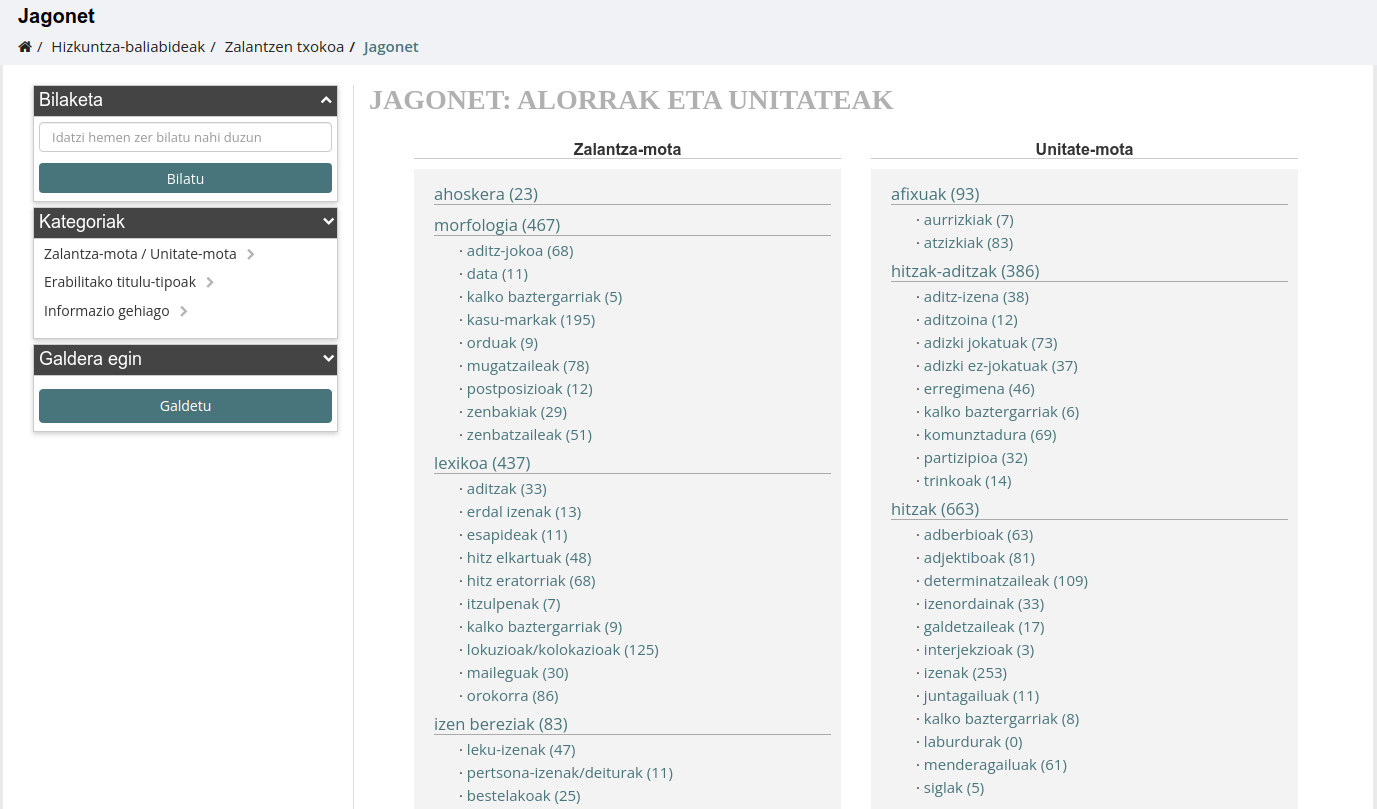Open aditzak (33) link
Screen dimensions: 1377x809
pos(507,489)
